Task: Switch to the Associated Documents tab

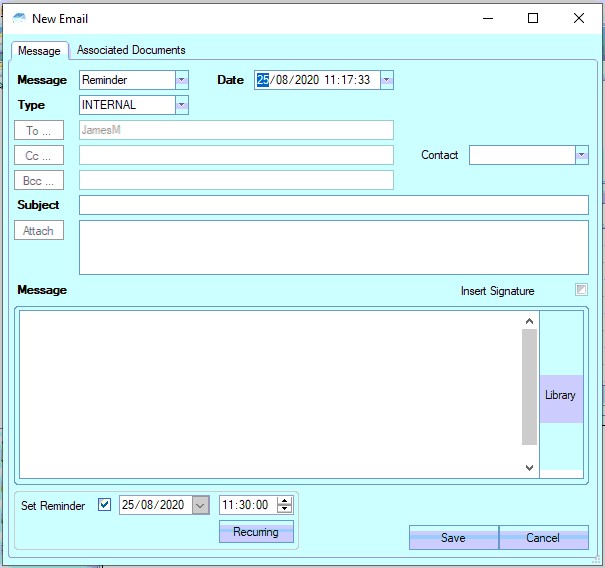Action: (131, 50)
